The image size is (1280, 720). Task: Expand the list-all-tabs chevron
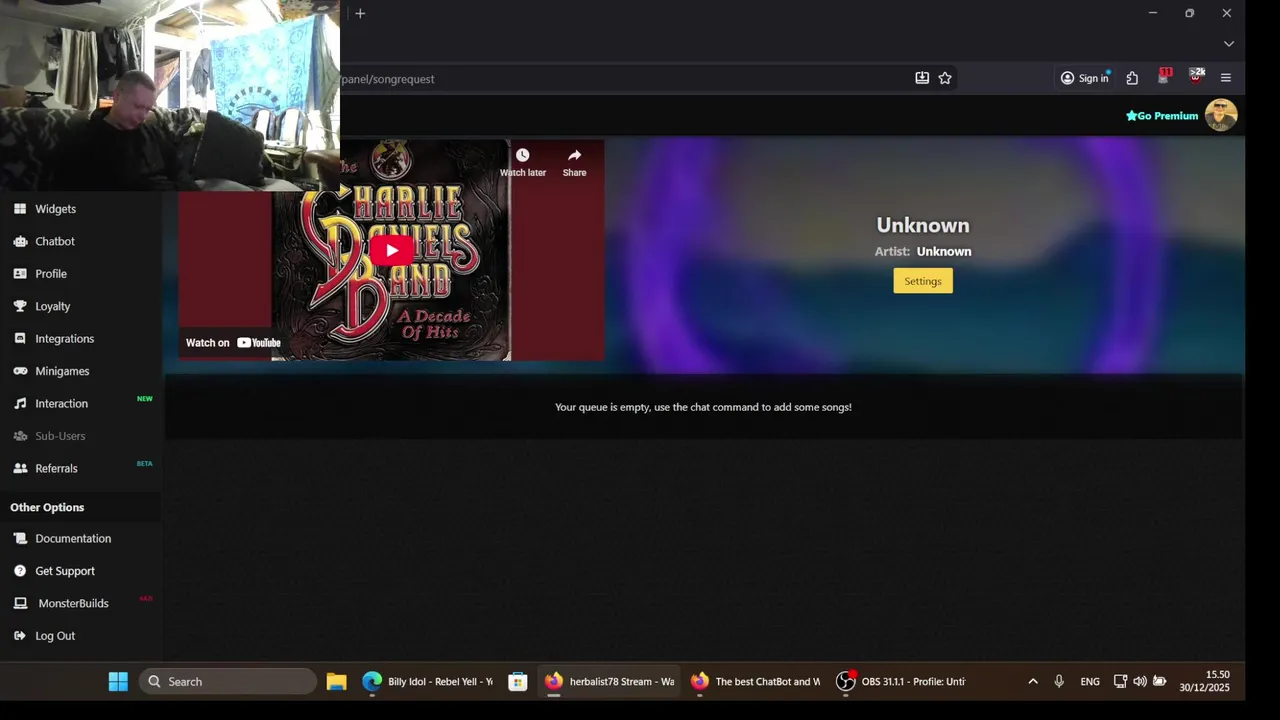click(1229, 44)
